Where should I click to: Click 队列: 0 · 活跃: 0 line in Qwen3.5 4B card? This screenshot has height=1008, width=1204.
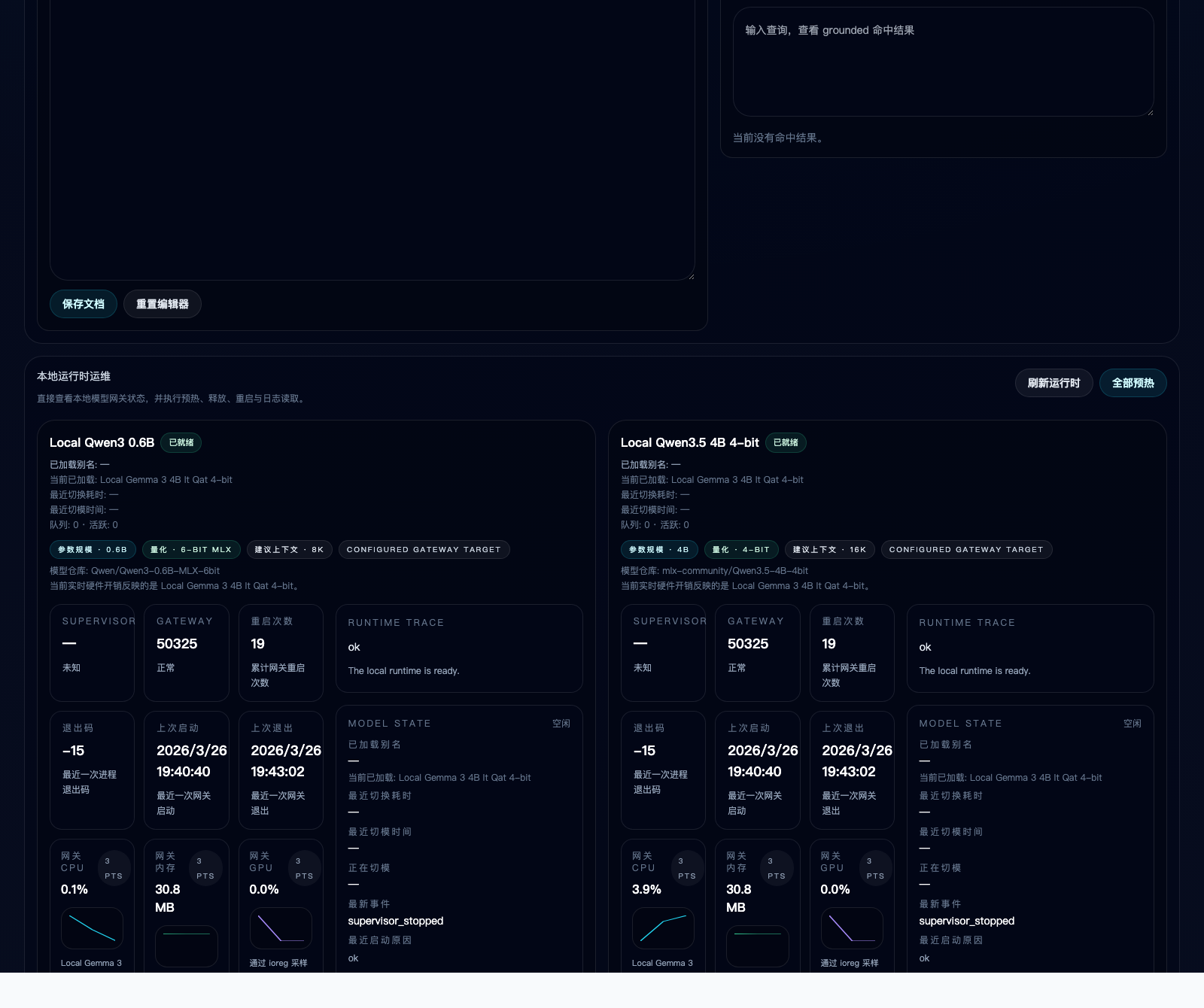655,525
